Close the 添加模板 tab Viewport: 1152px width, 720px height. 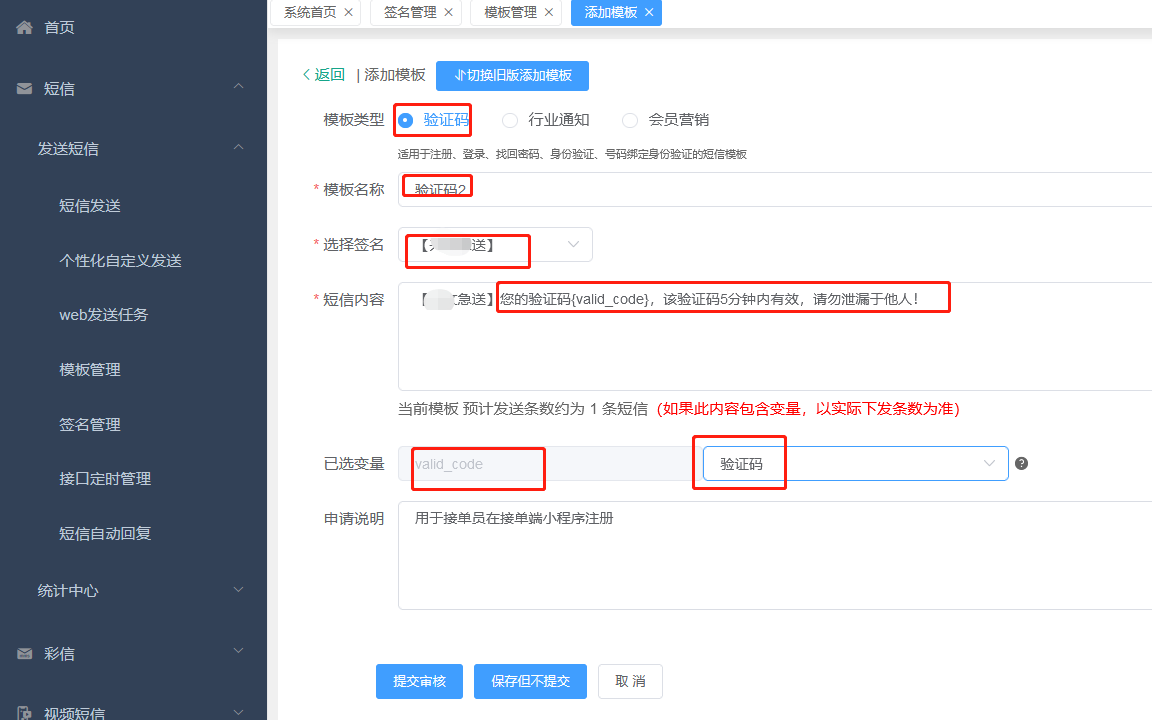649,12
